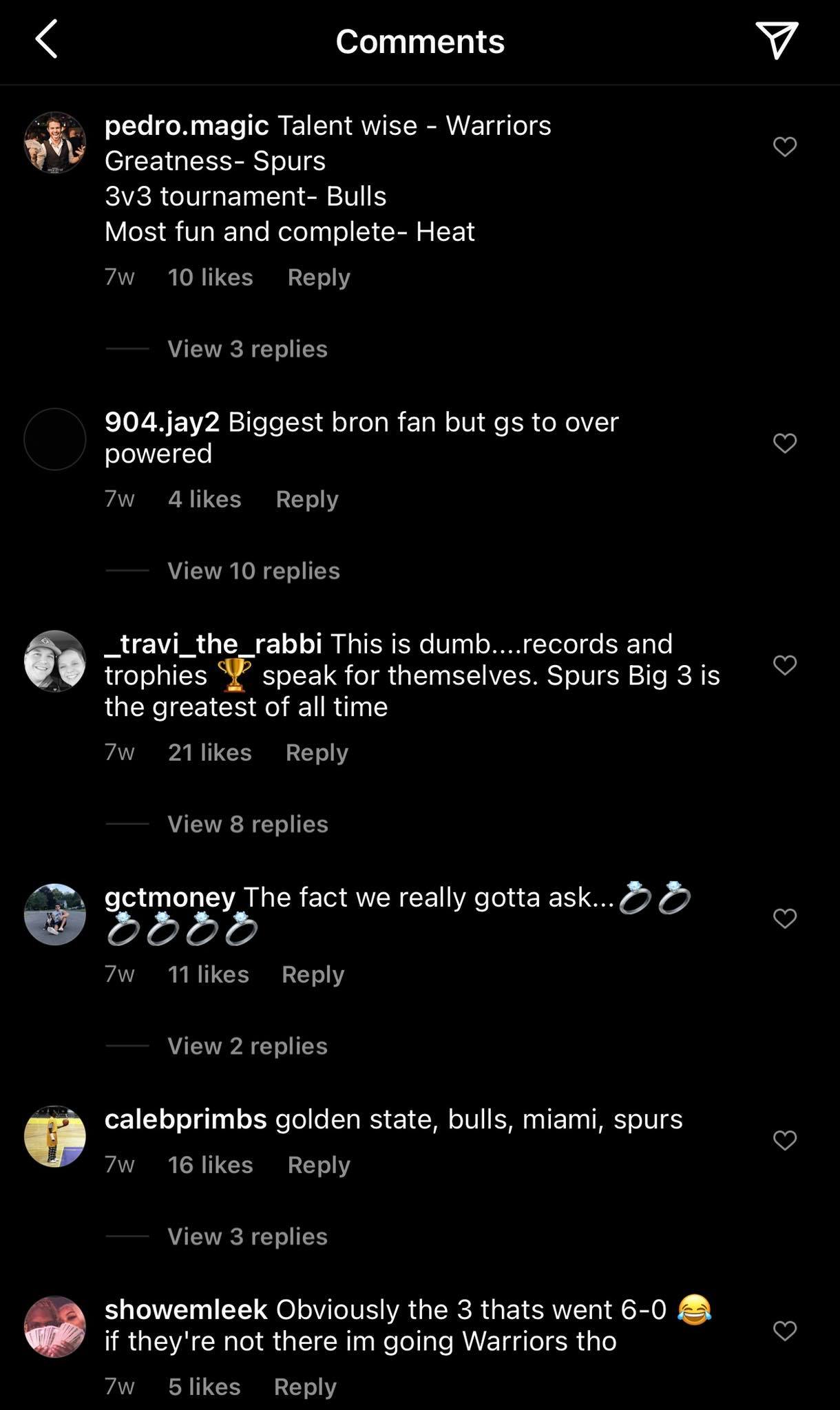
Task: Open pedro.magic profile picture
Action: click(x=55, y=143)
